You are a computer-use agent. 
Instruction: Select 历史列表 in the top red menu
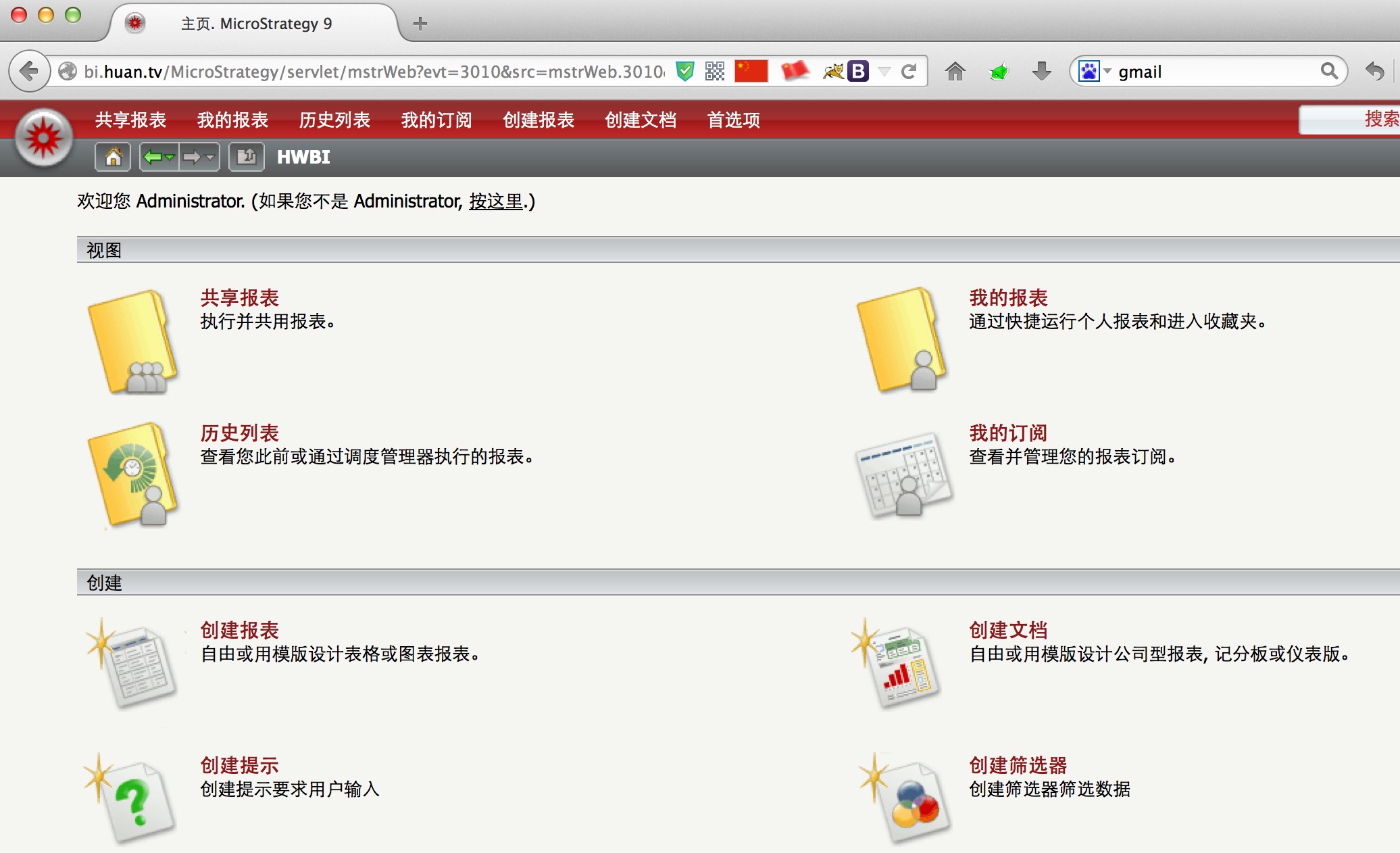334,120
